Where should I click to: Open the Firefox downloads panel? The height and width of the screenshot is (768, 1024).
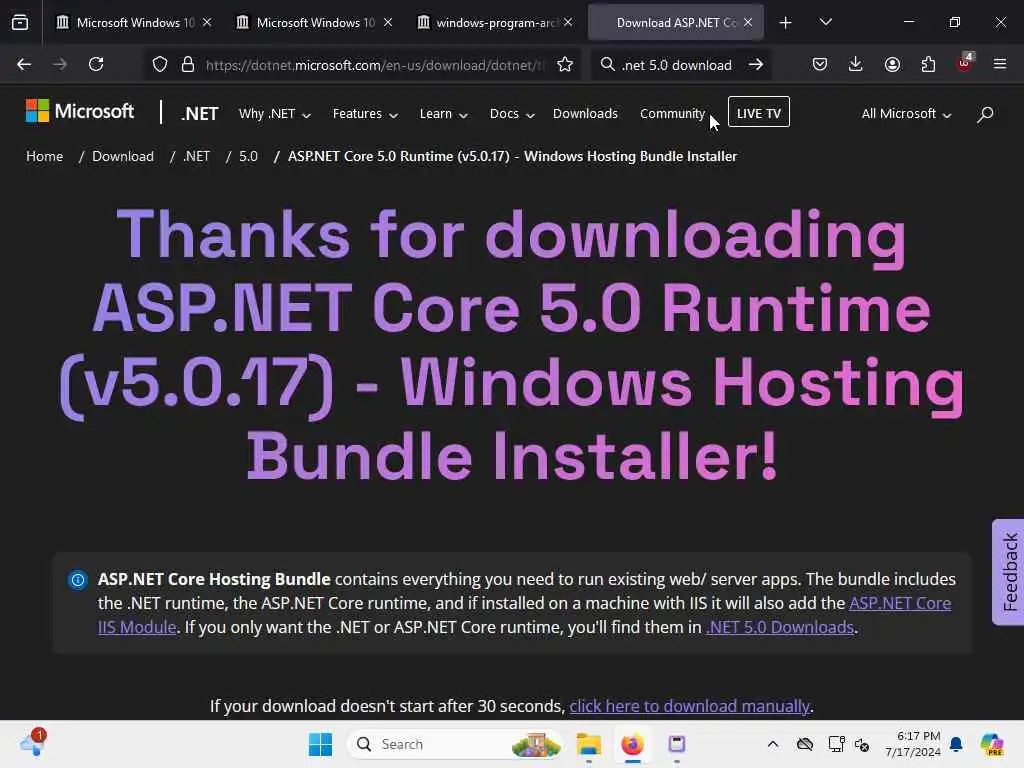coord(856,64)
